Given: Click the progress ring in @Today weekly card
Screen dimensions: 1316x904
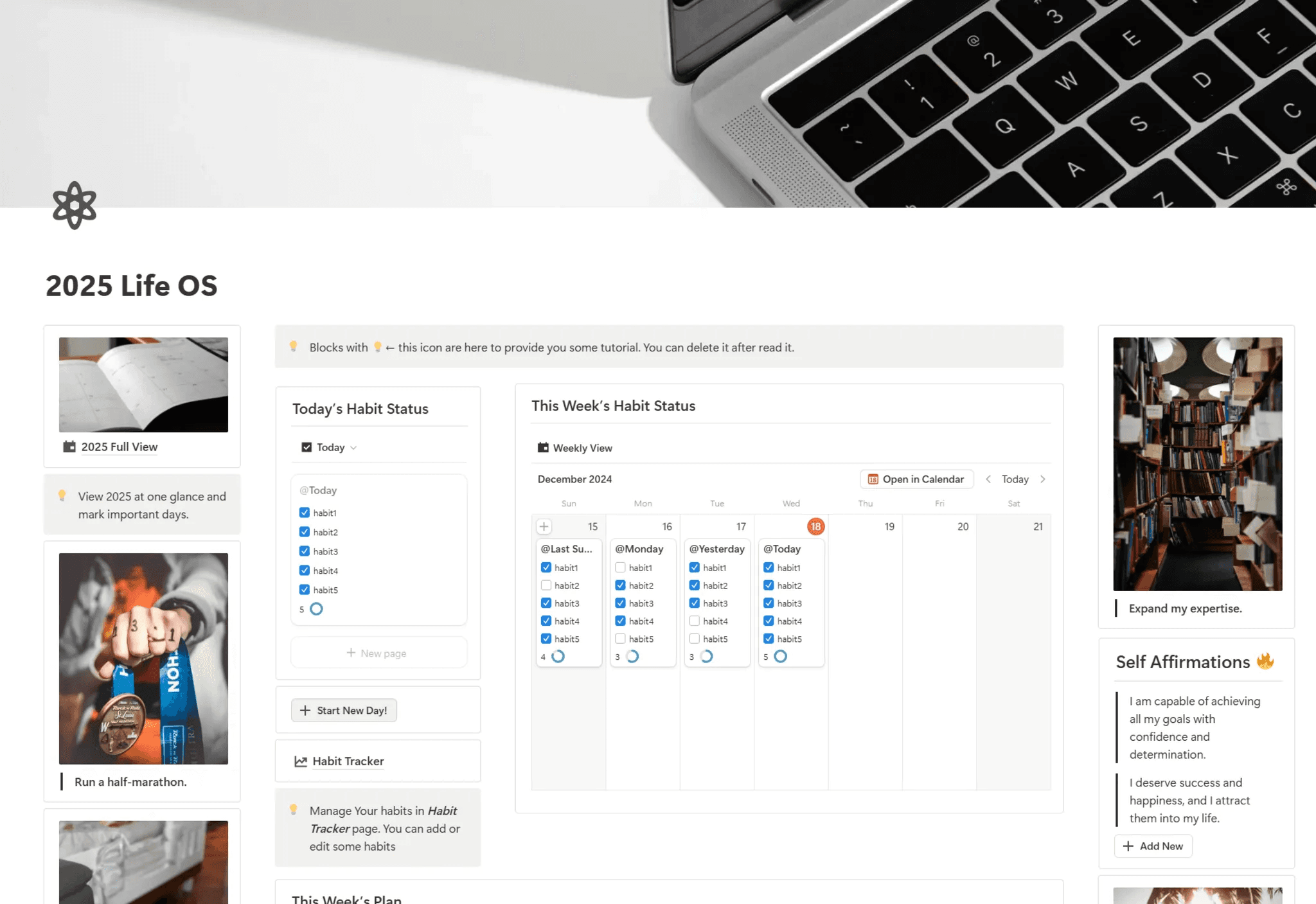Looking at the screenshot, I should coord(780,657).
